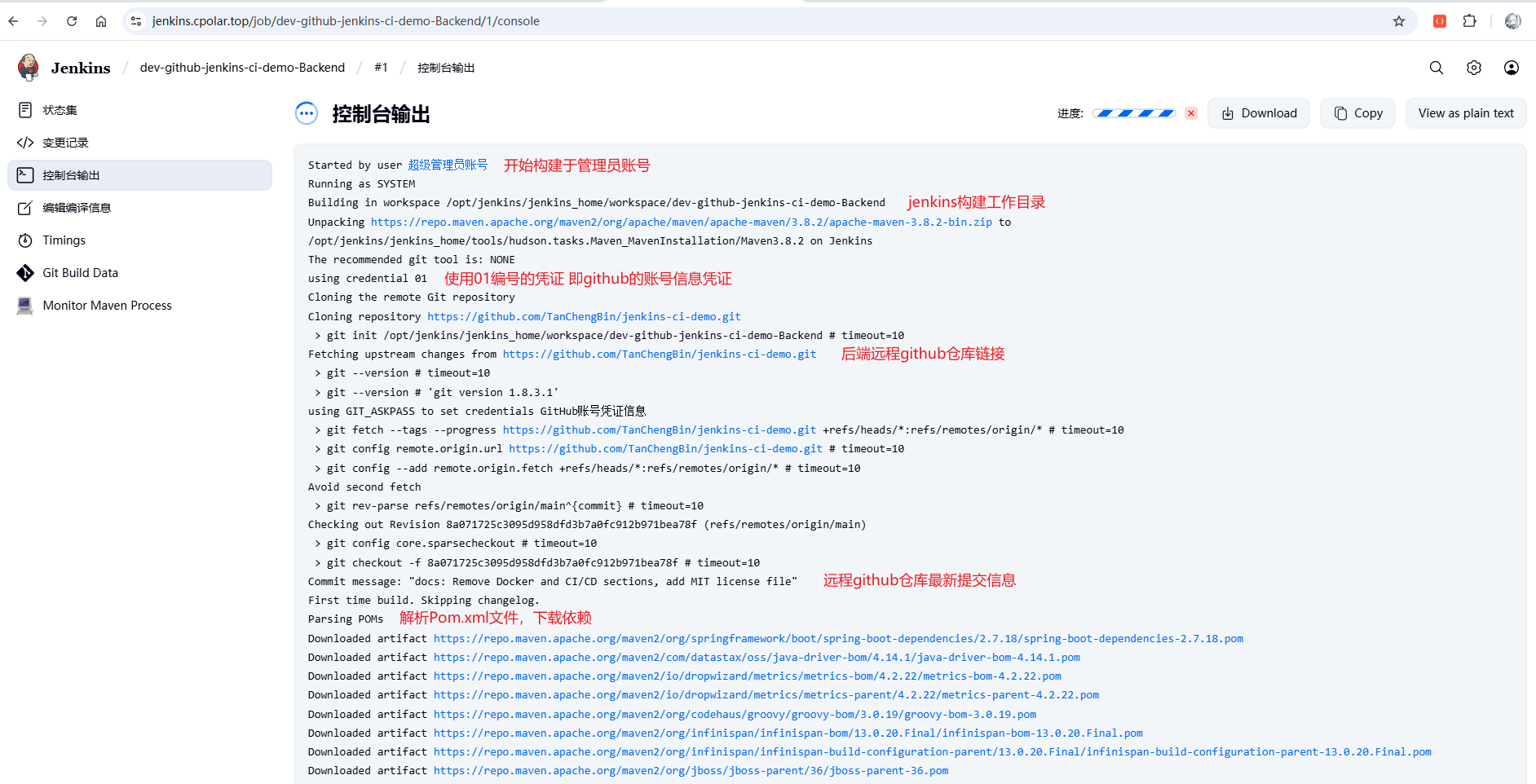
Task: Go to Jenkins home breadcrumb
Action: click(81, 68)
